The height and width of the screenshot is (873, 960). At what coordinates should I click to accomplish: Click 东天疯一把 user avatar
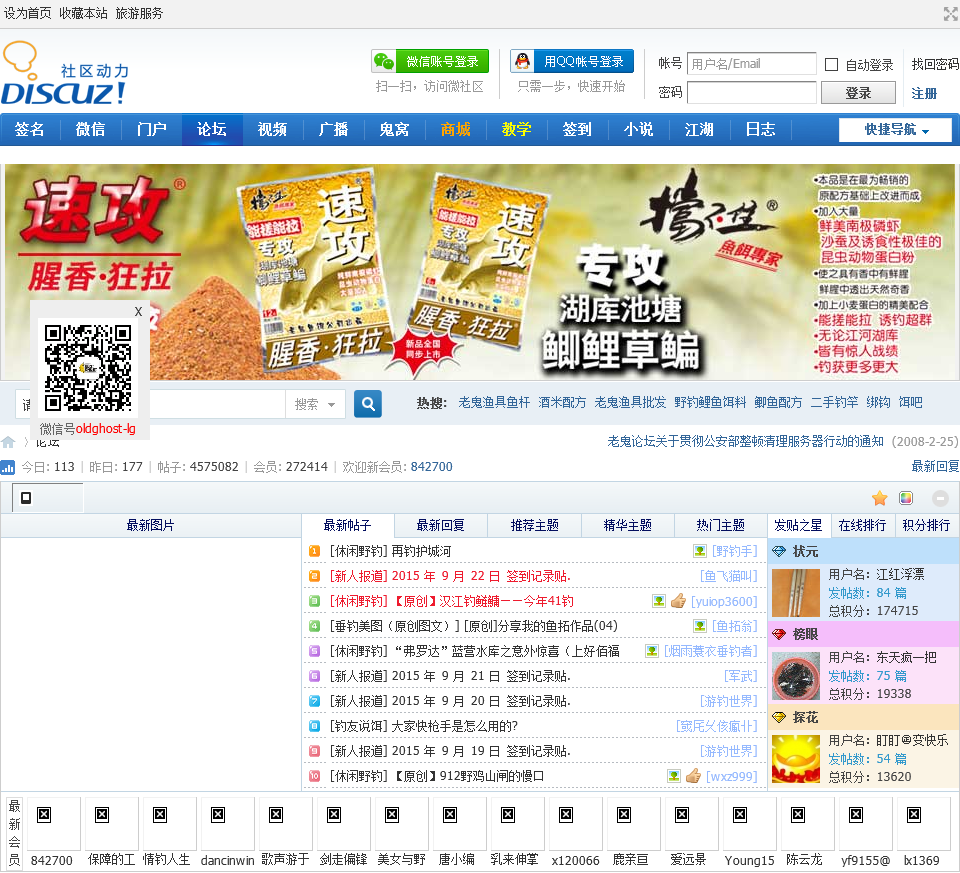[796, 676]
